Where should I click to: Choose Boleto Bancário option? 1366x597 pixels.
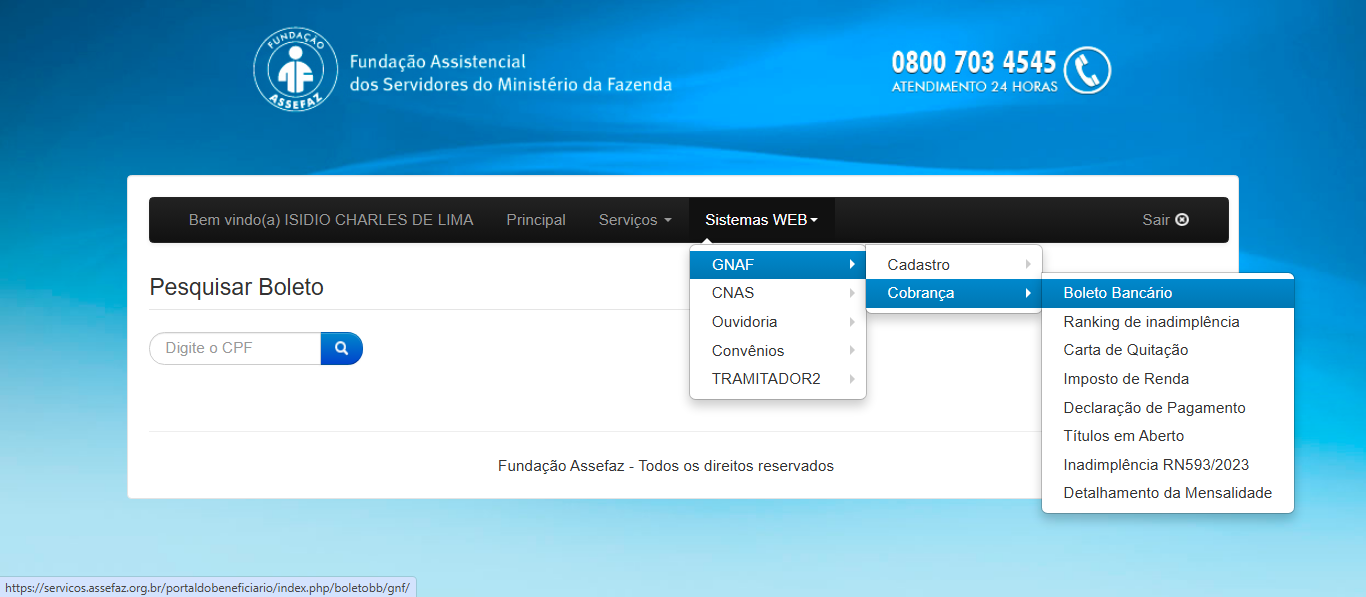click(x=1167, y=293)
